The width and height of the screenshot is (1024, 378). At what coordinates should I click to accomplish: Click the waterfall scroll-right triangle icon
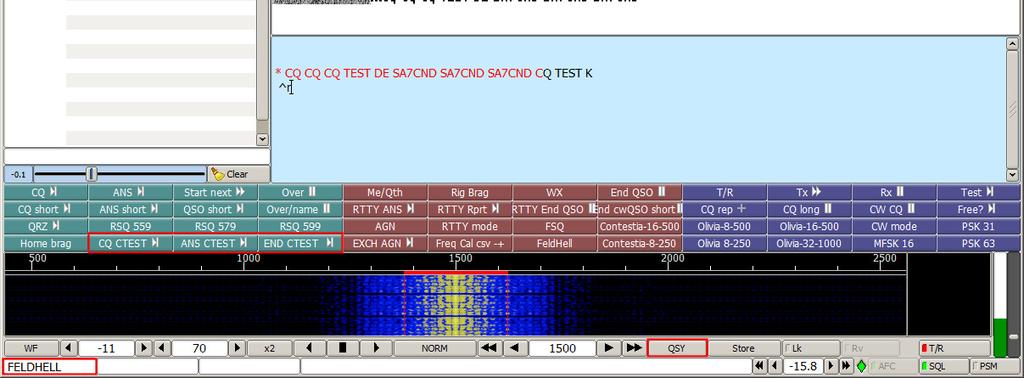pos(376,348)
